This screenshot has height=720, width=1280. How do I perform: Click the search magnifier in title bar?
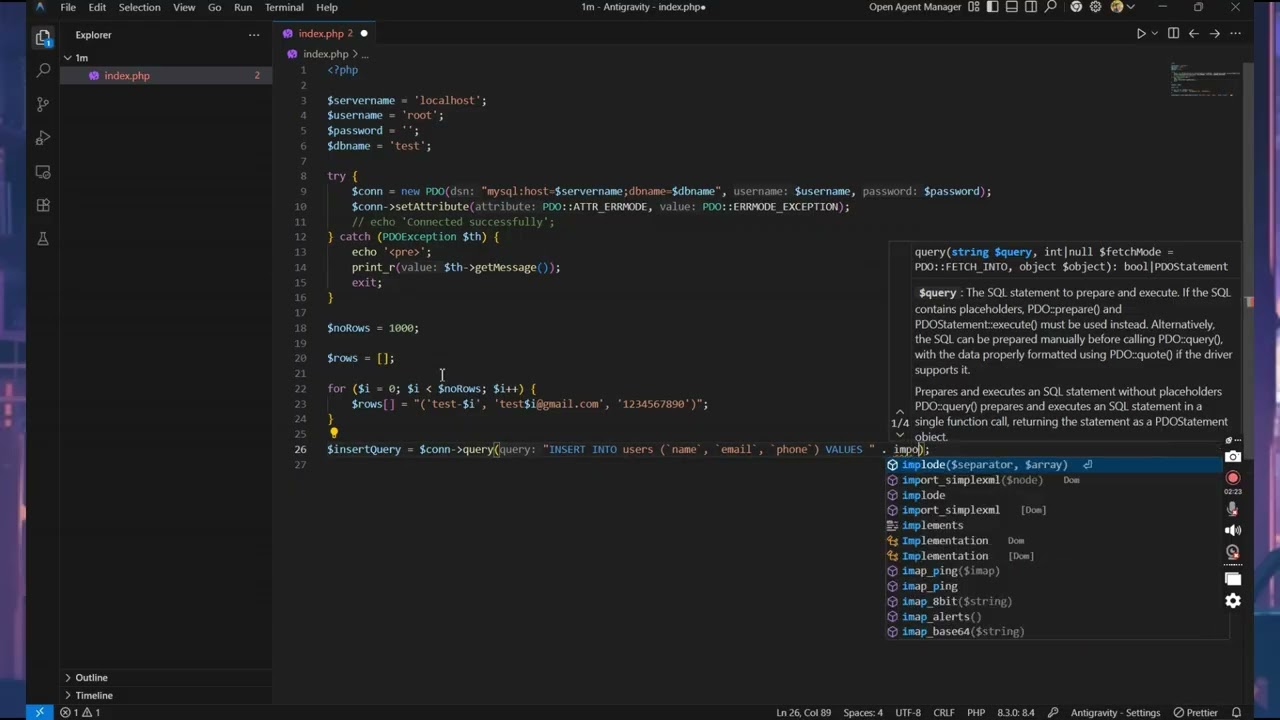pyautogui.click(x=1051, y=7)
